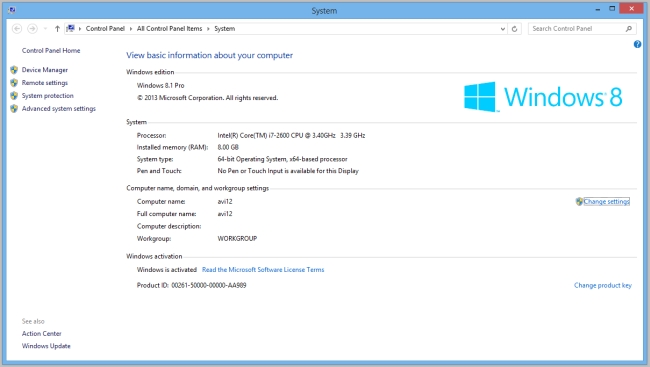
Task: Read the Microsoft Software License Terms
Action: pos(263,270)
